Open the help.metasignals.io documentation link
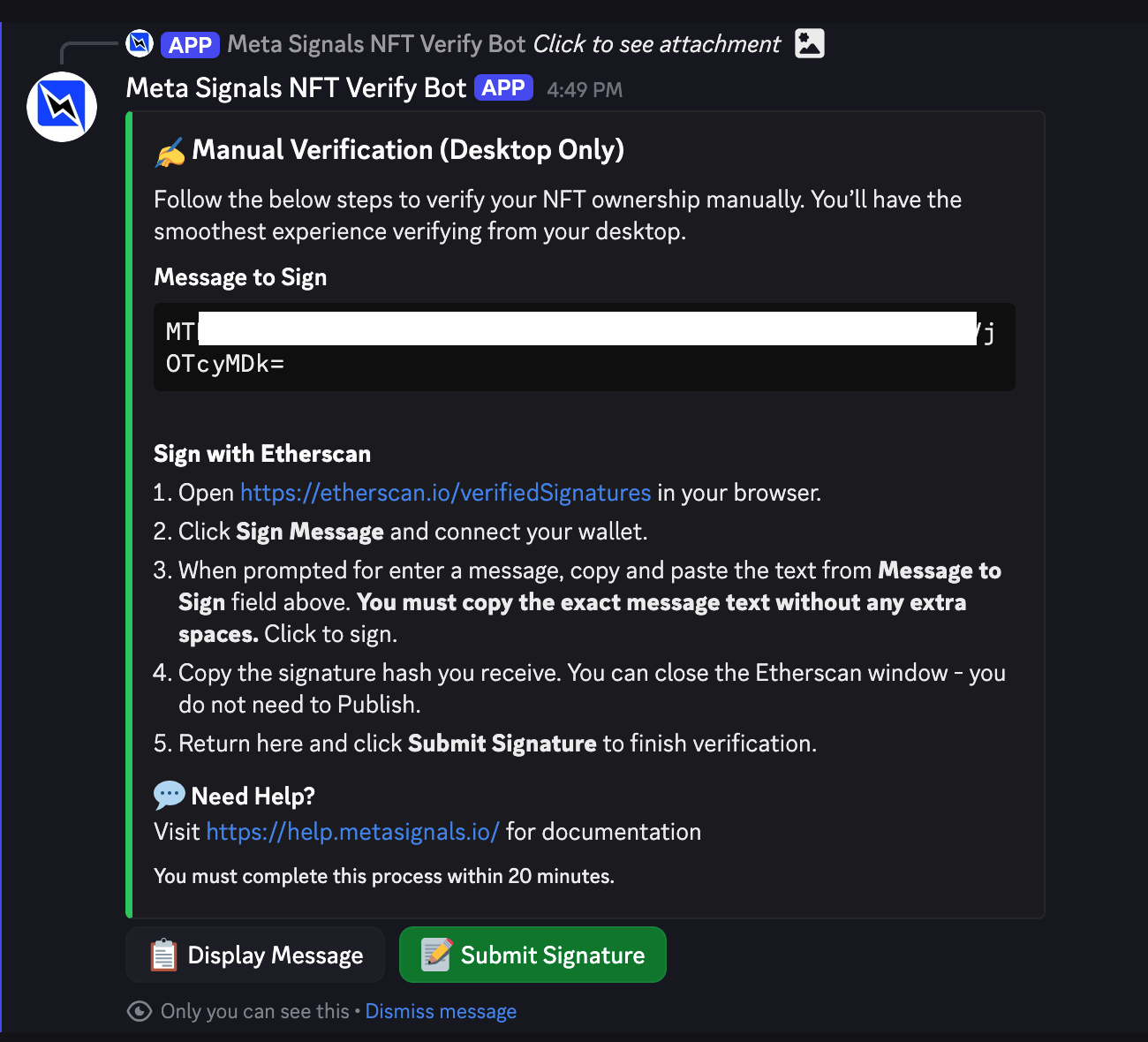 coord(352,832)
